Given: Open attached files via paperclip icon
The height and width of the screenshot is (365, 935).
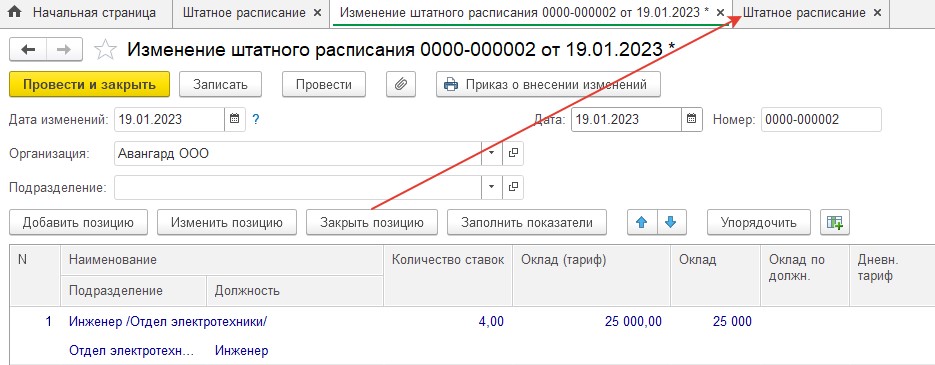Looking at the screenshot, I should coord(401,84).
